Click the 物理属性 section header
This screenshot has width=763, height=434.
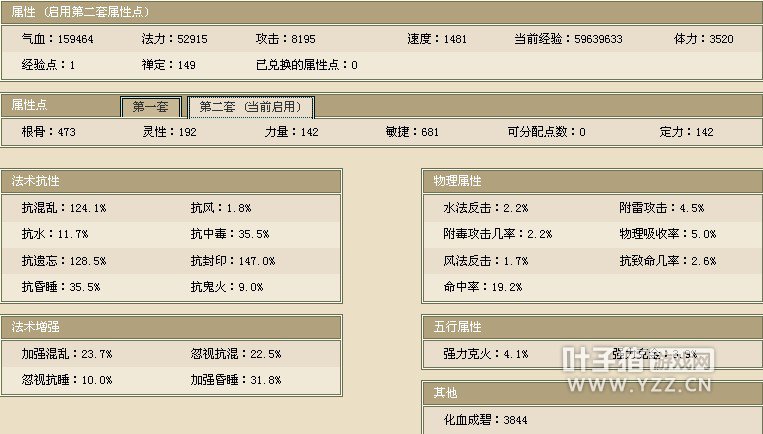(x=457, y=181)
